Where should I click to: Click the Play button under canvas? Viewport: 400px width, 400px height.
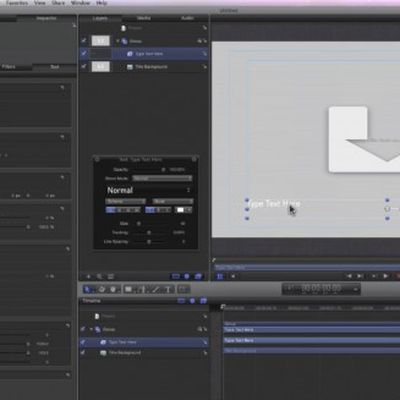386,276
